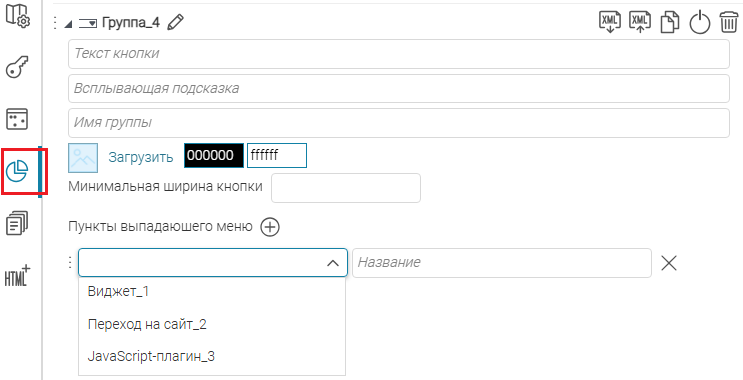Viewport: 743px width, 380px height.
Task: Export XML with the upload arrow icon
Action: [640, 22]
